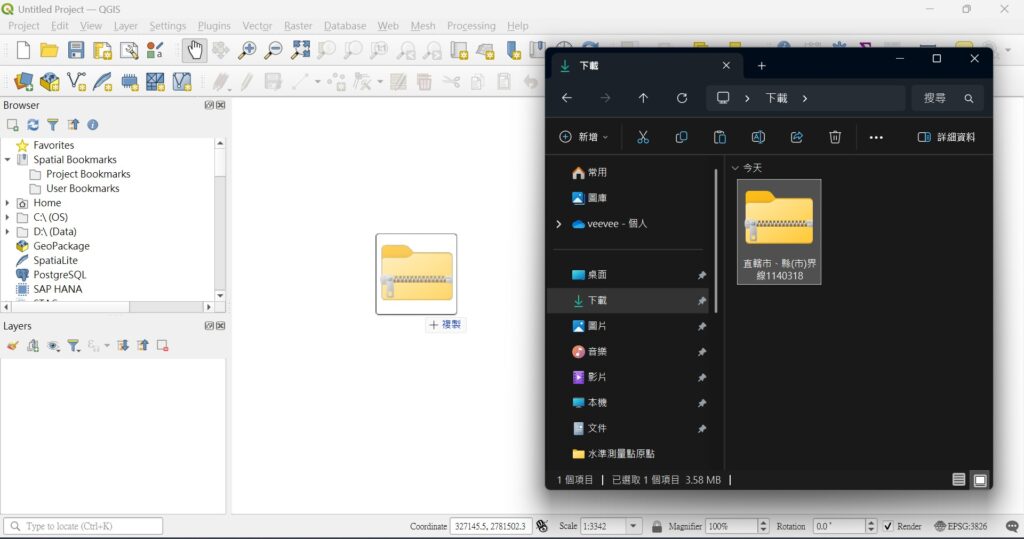
Task: Create a new Shapefile layer
Action: (x=76, y=82)
